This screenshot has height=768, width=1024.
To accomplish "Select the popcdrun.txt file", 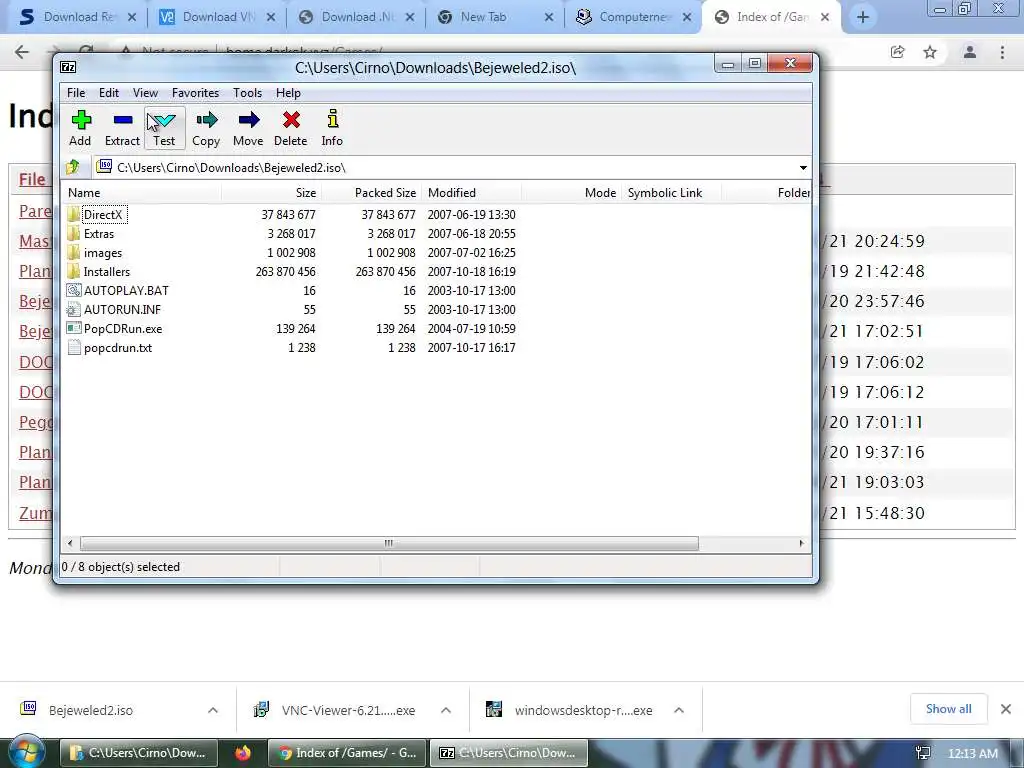I will tap(118, 347).
